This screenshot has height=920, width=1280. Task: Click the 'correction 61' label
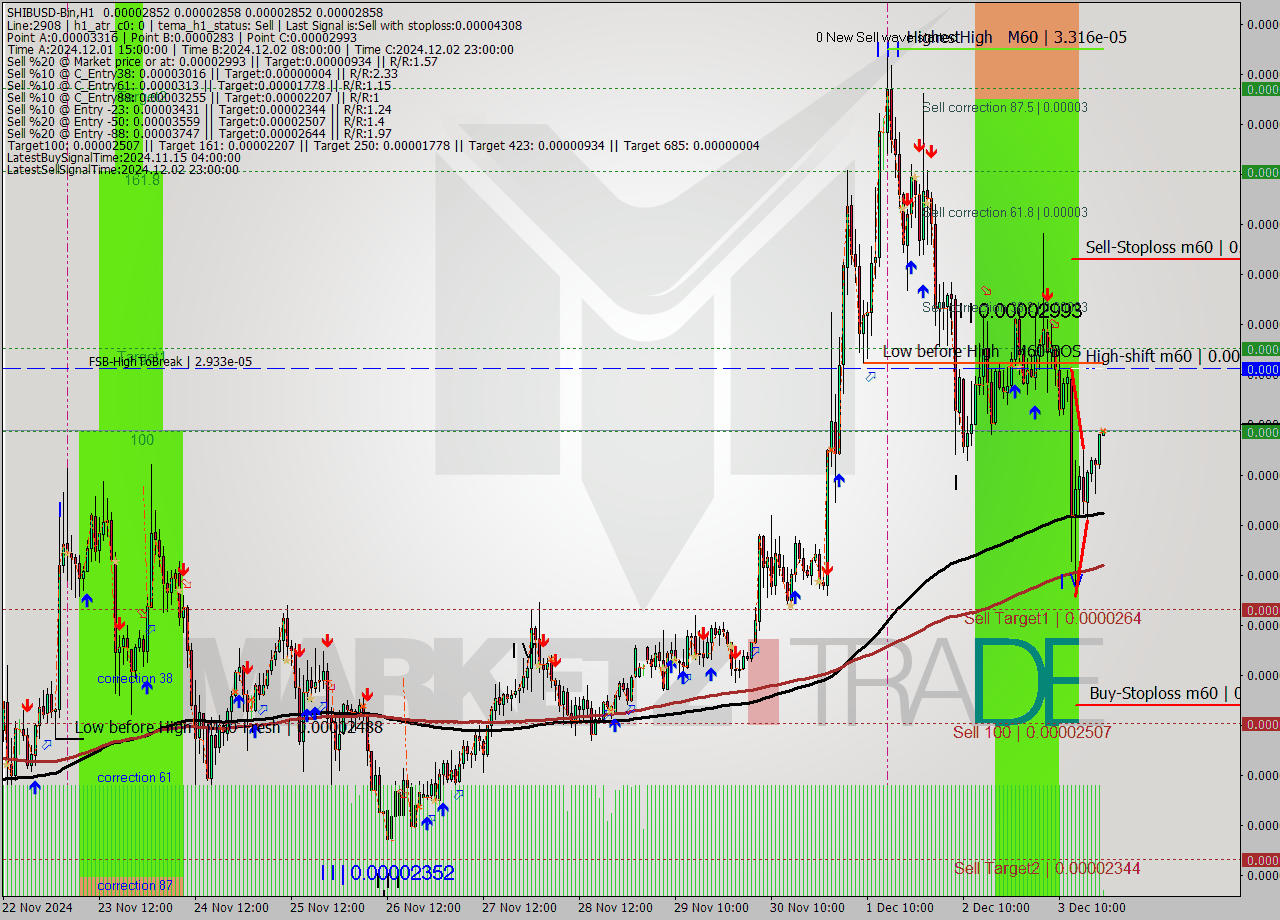(134, 777)
